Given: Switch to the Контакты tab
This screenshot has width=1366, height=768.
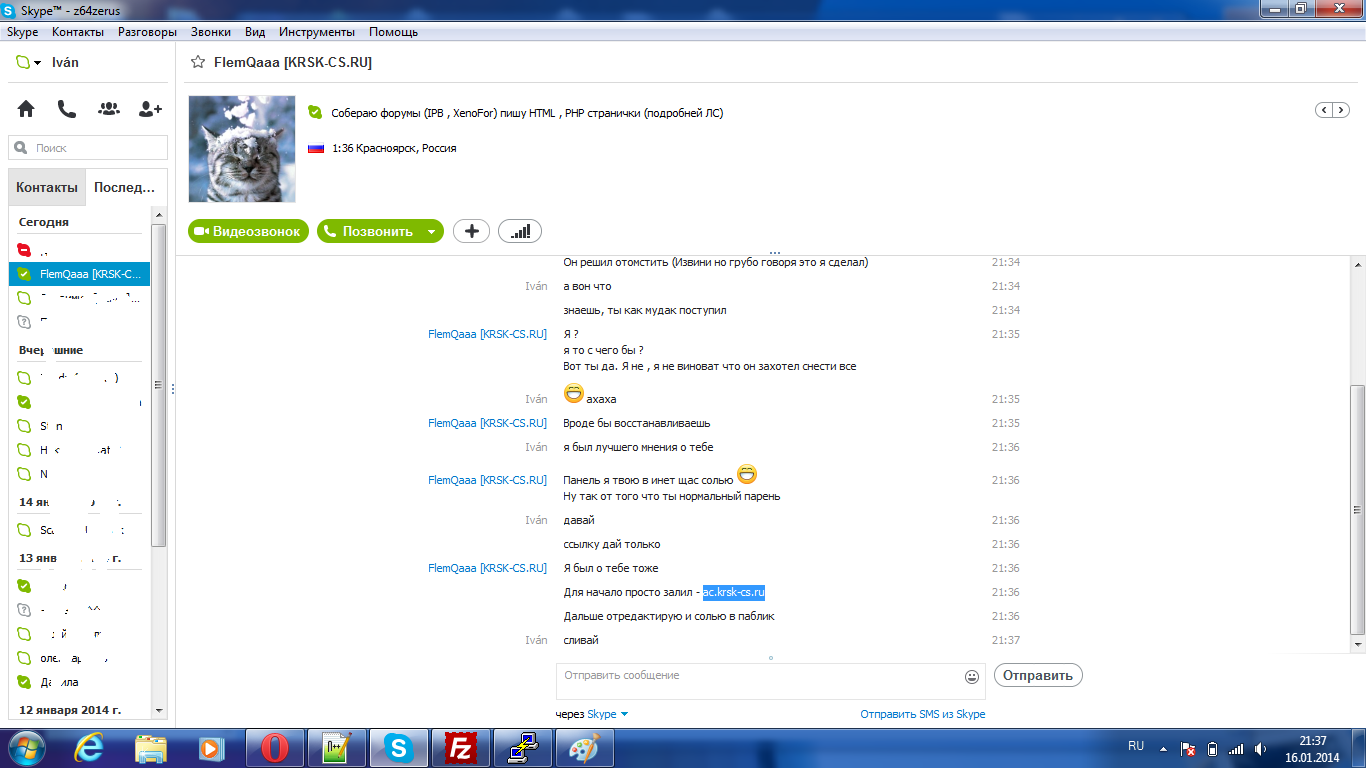Looking at the screenshot, I should coord(47,187).
